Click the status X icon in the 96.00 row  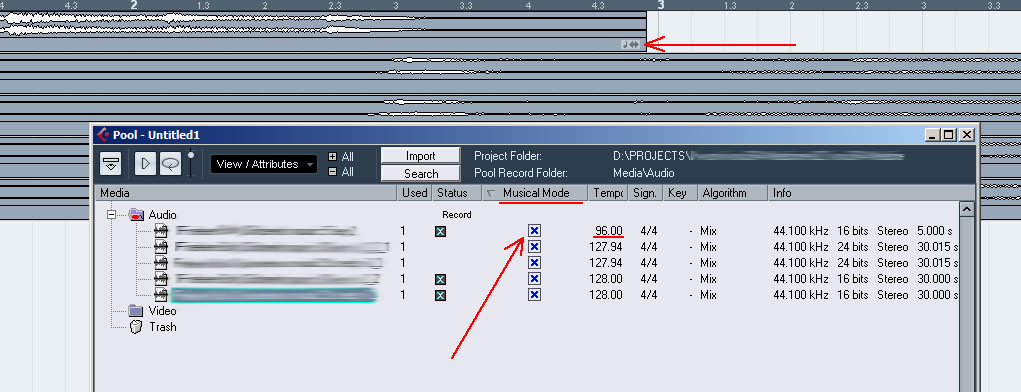pyautogui.click(x=440, y=231)
